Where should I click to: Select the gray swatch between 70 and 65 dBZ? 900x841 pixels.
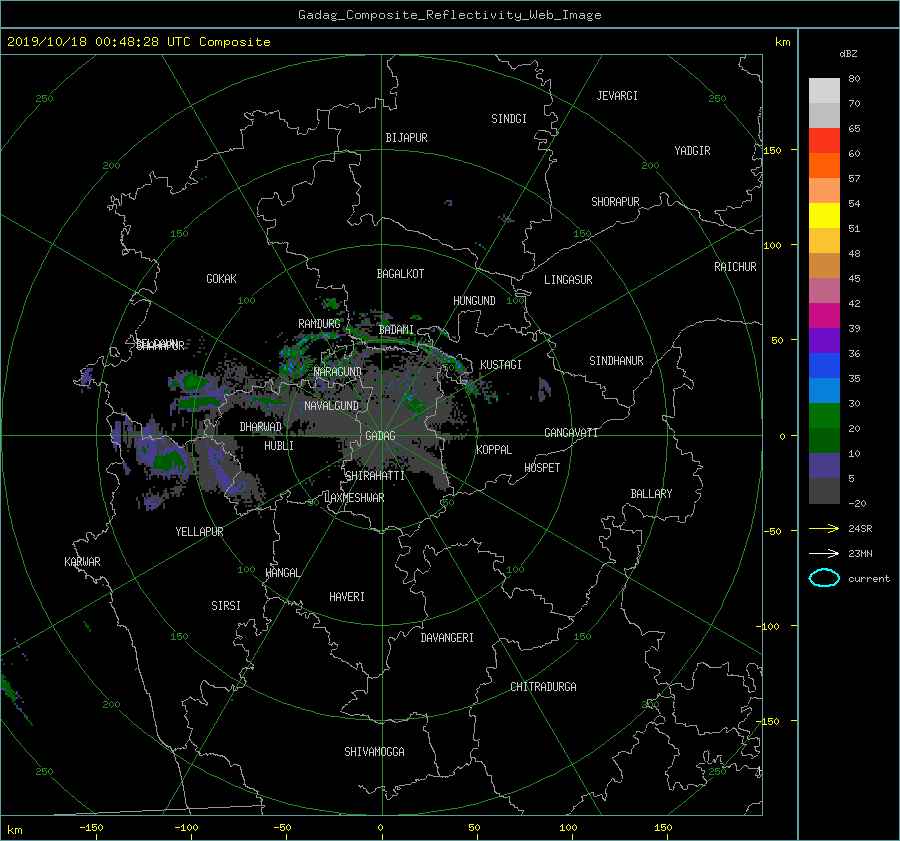point(824,115)
